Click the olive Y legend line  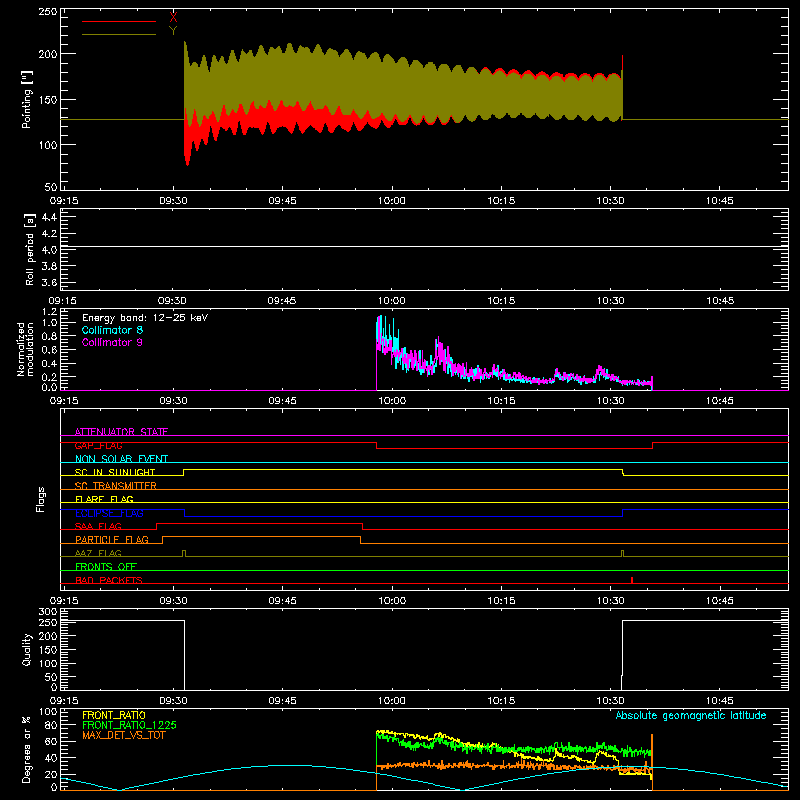[x=119, y=34]
